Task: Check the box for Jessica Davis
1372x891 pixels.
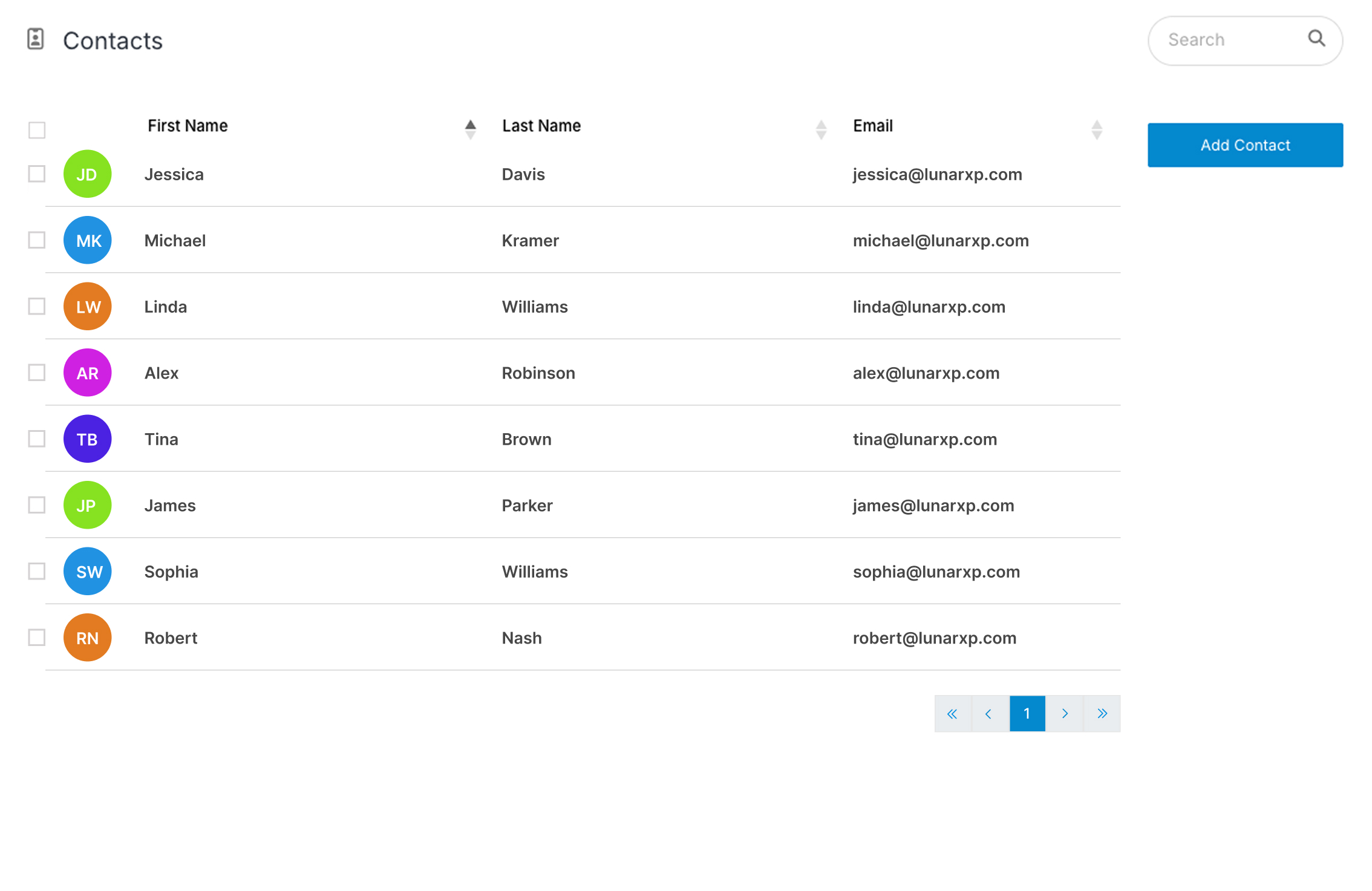Action: 37,174
